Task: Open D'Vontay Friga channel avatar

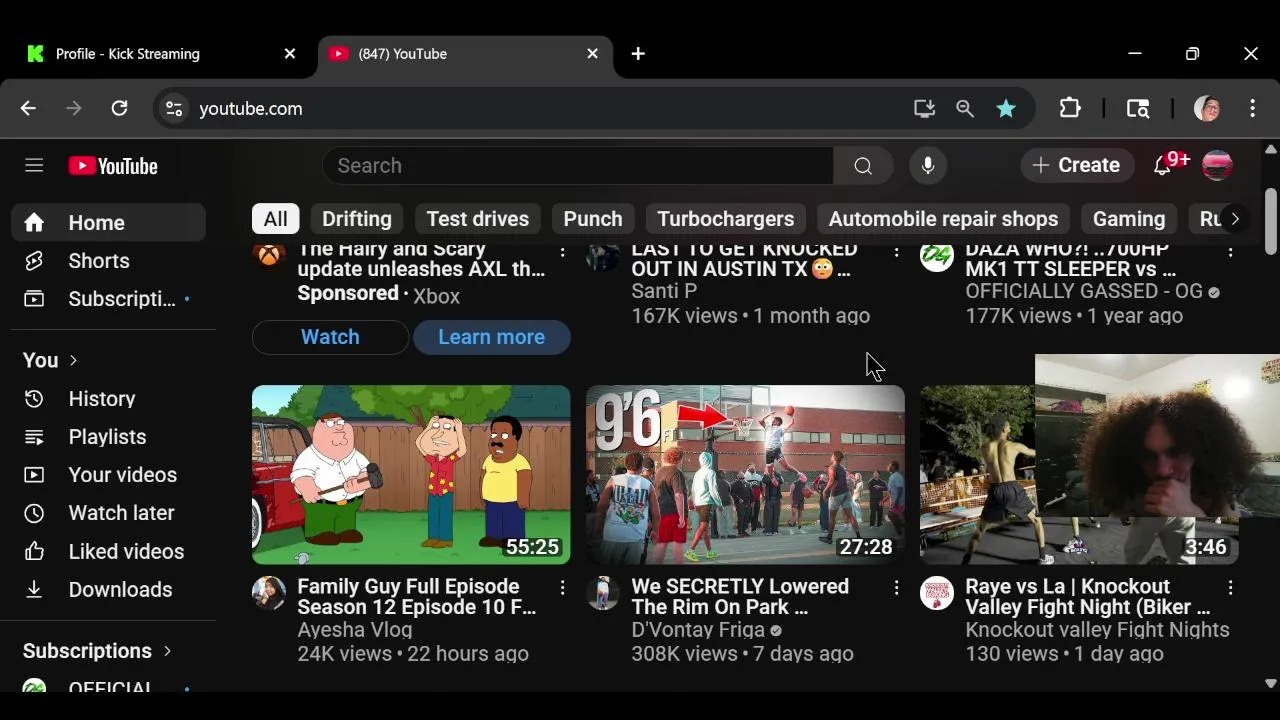Action: tap(603, 593)
